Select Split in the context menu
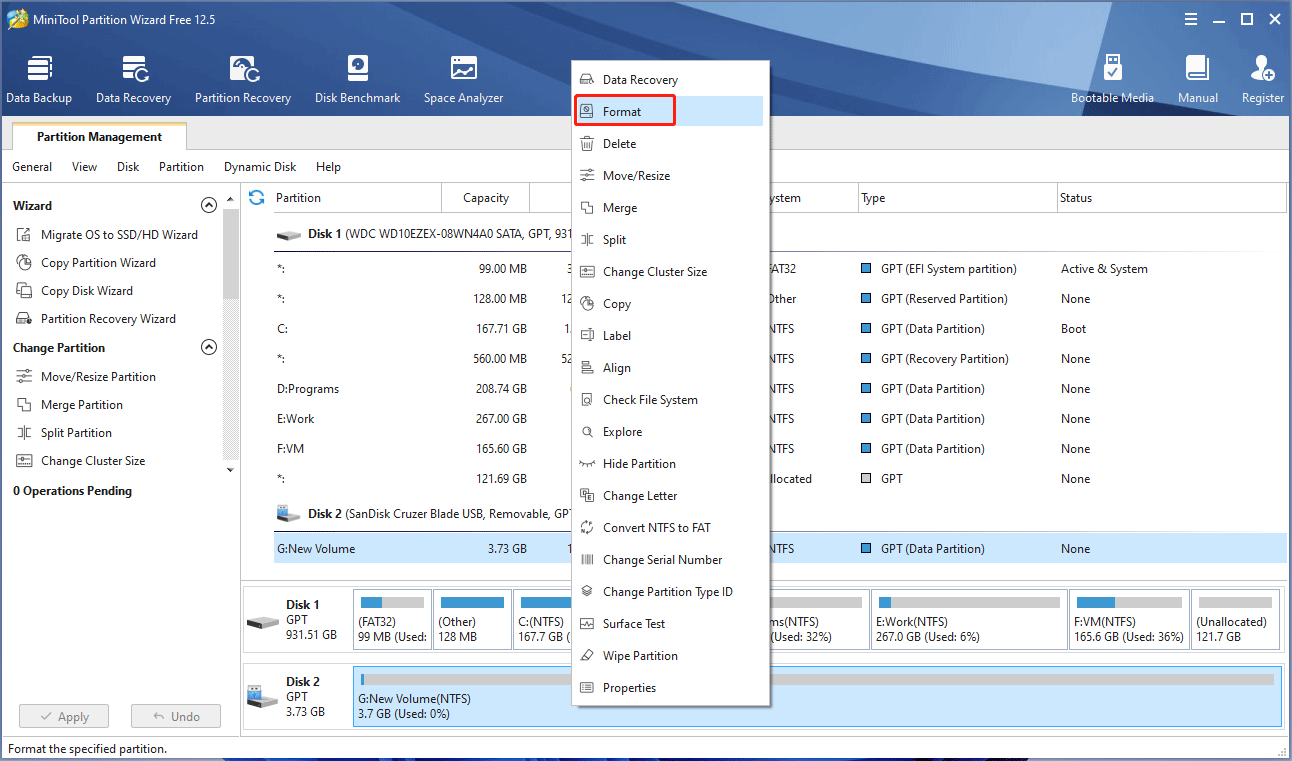Viewport: 1292px width, 761px height. coord(670,240)
